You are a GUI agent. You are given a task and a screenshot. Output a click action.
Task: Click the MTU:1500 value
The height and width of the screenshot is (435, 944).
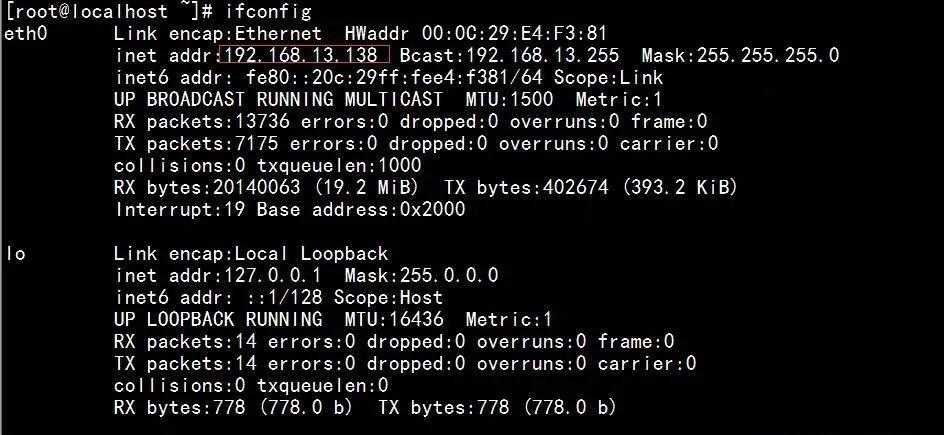(x=509, y=99)
